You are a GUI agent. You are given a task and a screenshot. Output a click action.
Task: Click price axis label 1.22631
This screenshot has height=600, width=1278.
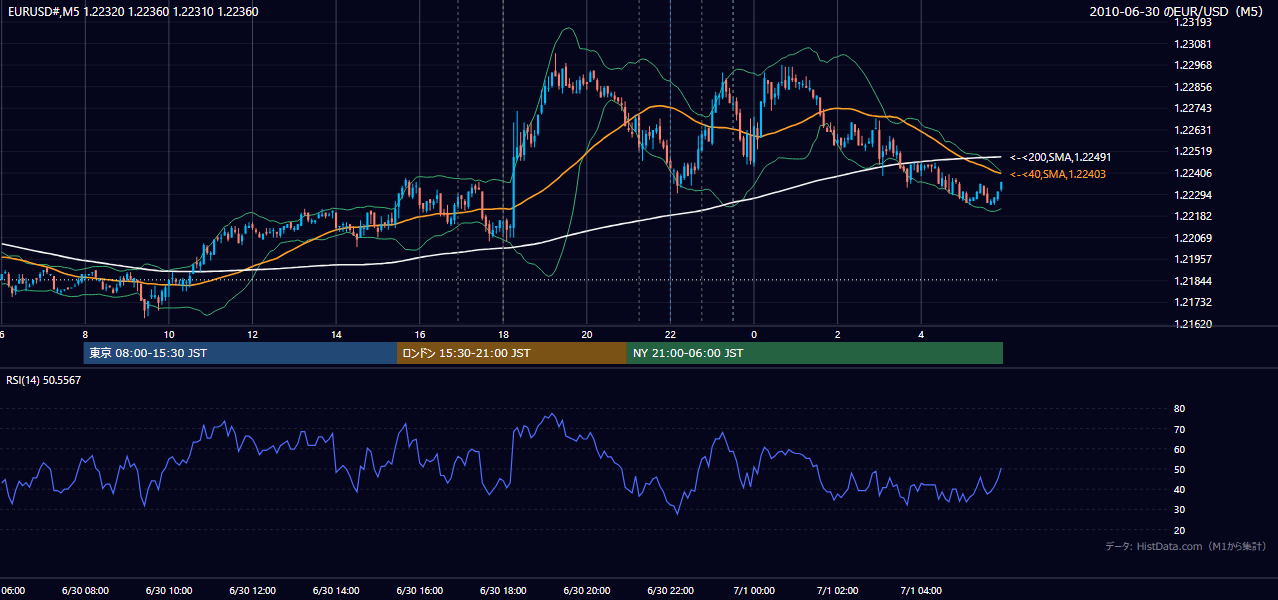click(x=1192, y=130)
